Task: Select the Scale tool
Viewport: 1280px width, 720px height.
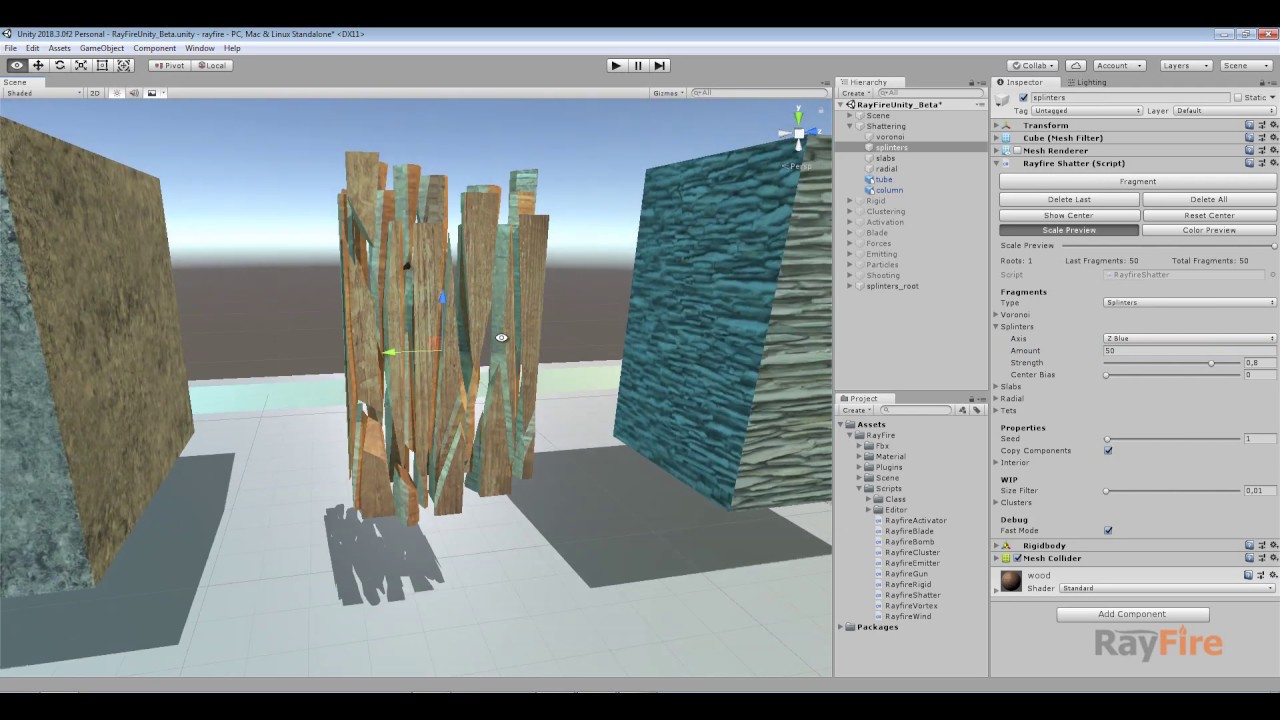Action: [x=81, y=65]
